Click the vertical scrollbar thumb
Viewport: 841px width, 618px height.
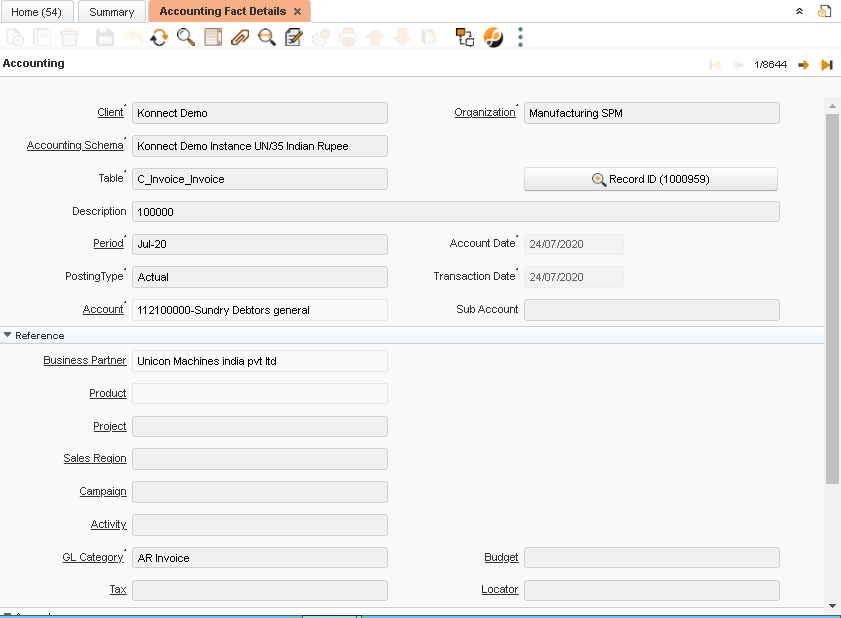[x=832, y=298]
